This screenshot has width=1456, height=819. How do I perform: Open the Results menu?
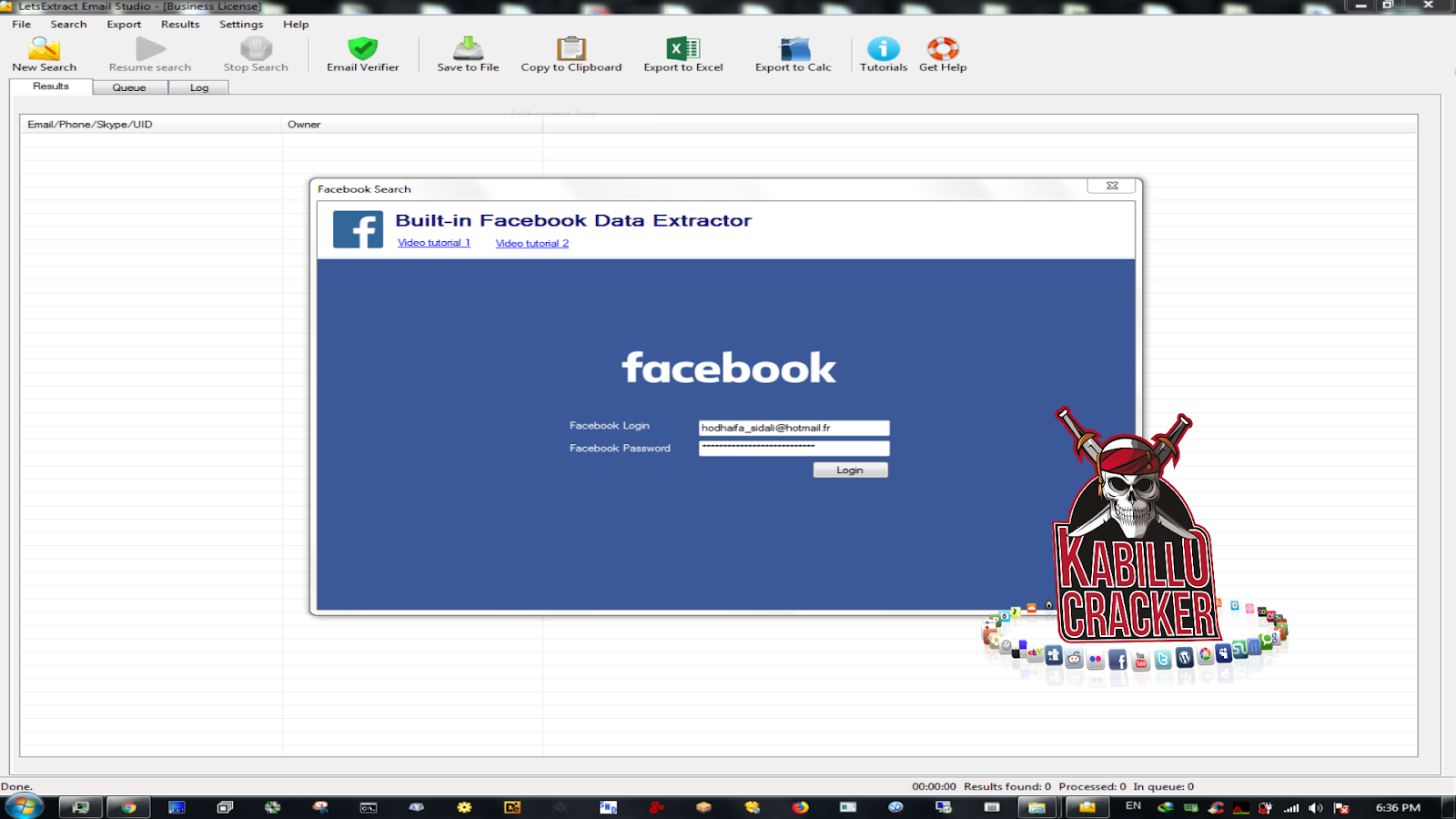coord(180,25)
